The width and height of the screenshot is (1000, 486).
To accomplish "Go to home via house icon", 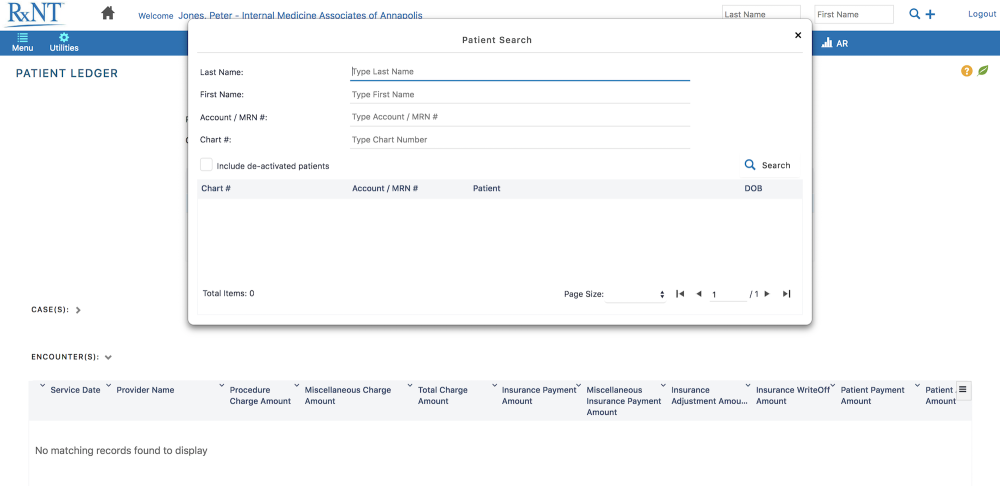I will (108, 13).
